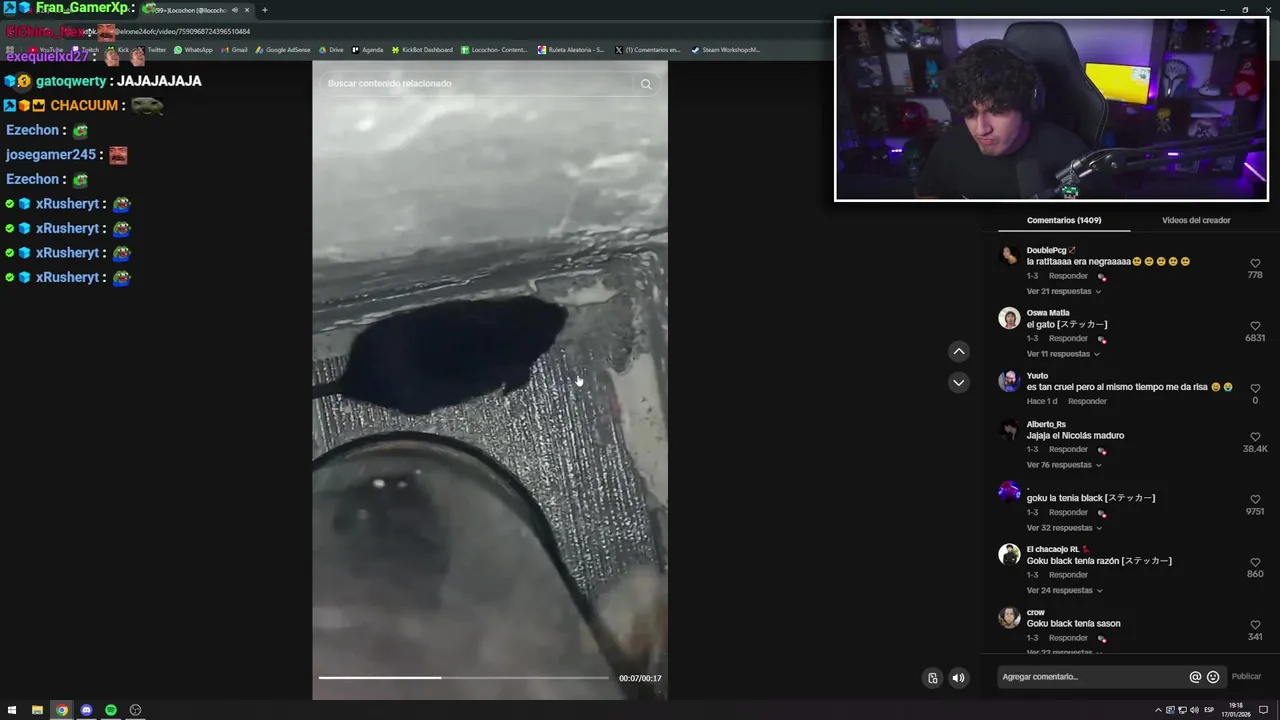Screen dimensions: 1280x720
Task: Open the Steam Workshop bookmark
Action: pyautogui.click(x=726, y=50)
